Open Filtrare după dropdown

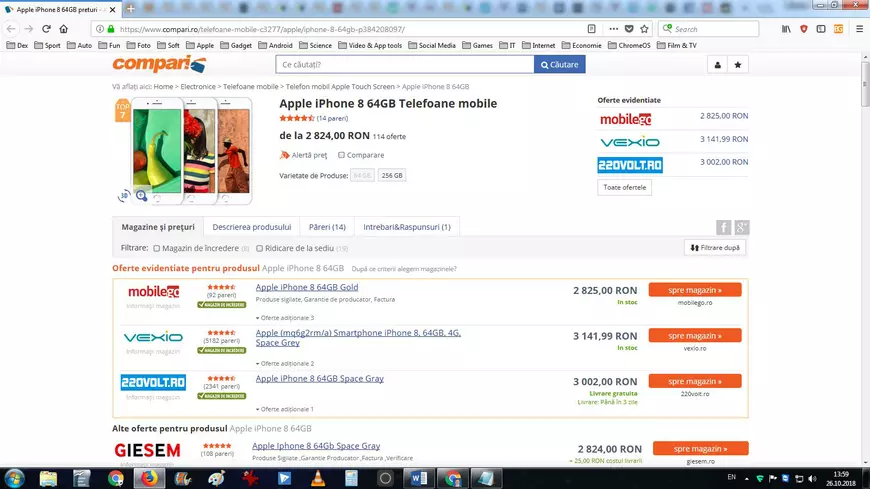pyautogui.click(x=715, y=248)
